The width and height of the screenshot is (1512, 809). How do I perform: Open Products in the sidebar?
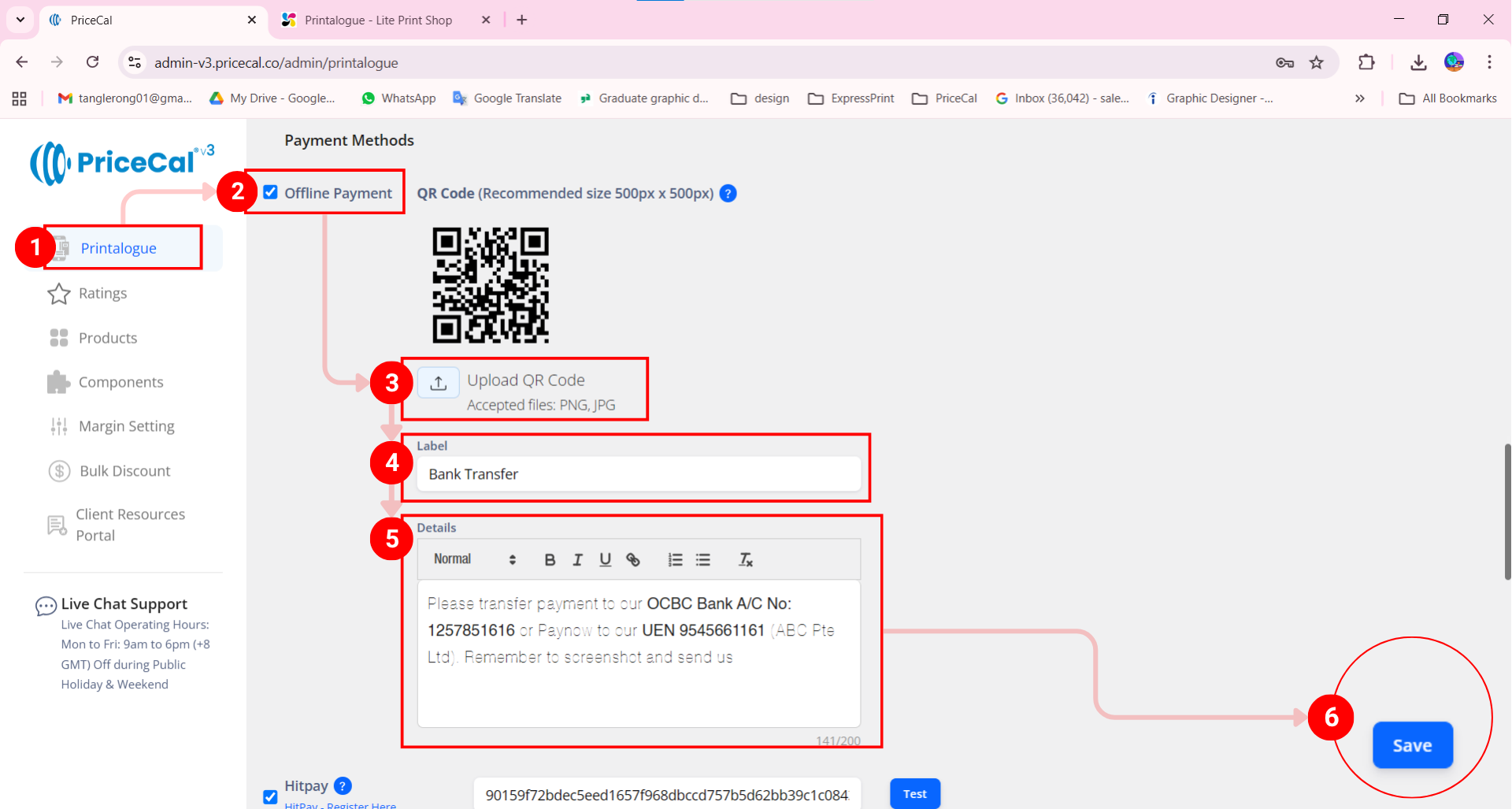tap(108, 338)
